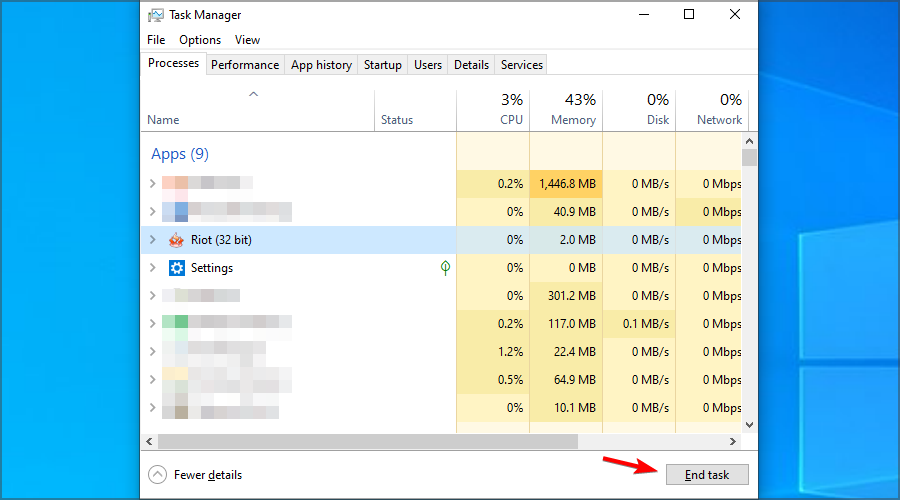
Task: Expand the Settings process row
Action: click(x=153, y=268)
